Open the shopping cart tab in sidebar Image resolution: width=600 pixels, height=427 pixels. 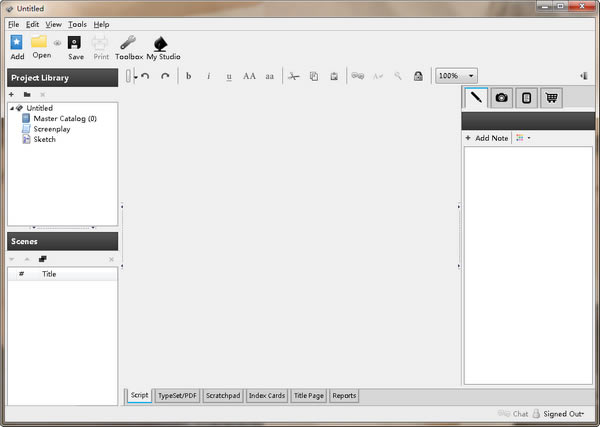pos(550,98)
